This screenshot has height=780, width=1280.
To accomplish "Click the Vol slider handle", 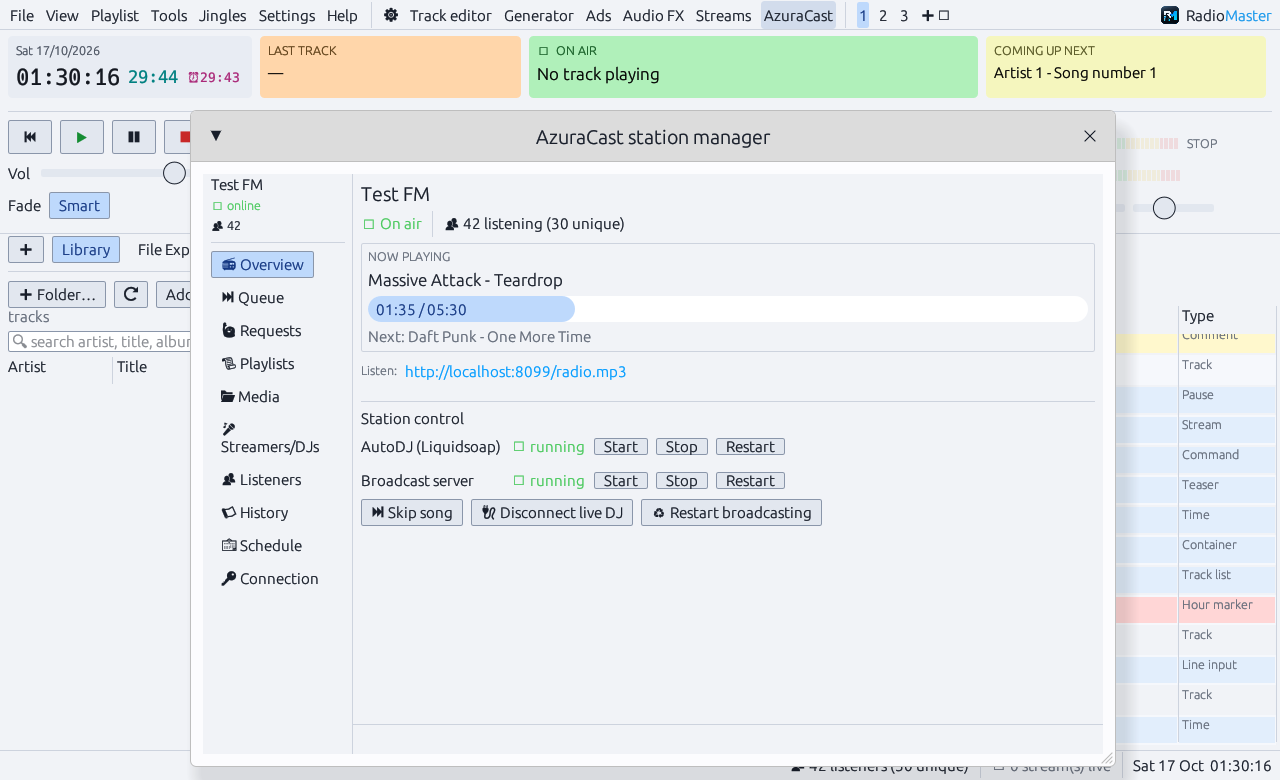I will 174,173.
